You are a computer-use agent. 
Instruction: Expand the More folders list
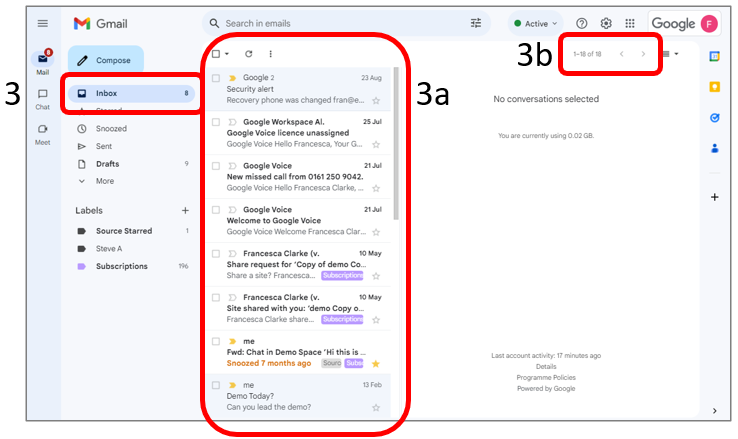pos(104,181)
